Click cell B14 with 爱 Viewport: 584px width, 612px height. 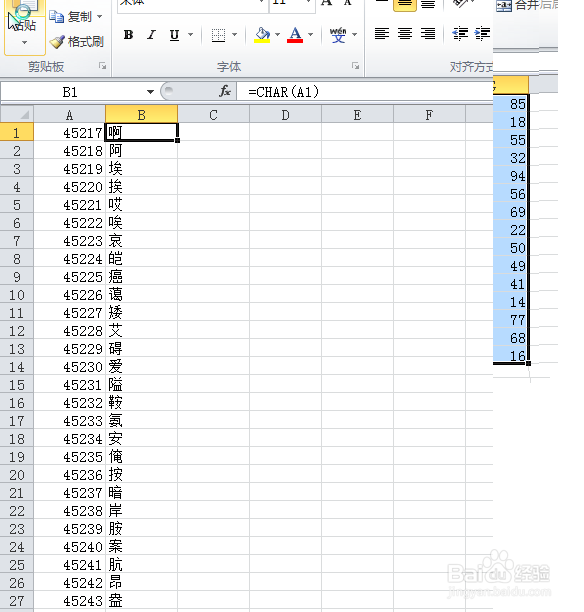point(141,366)
